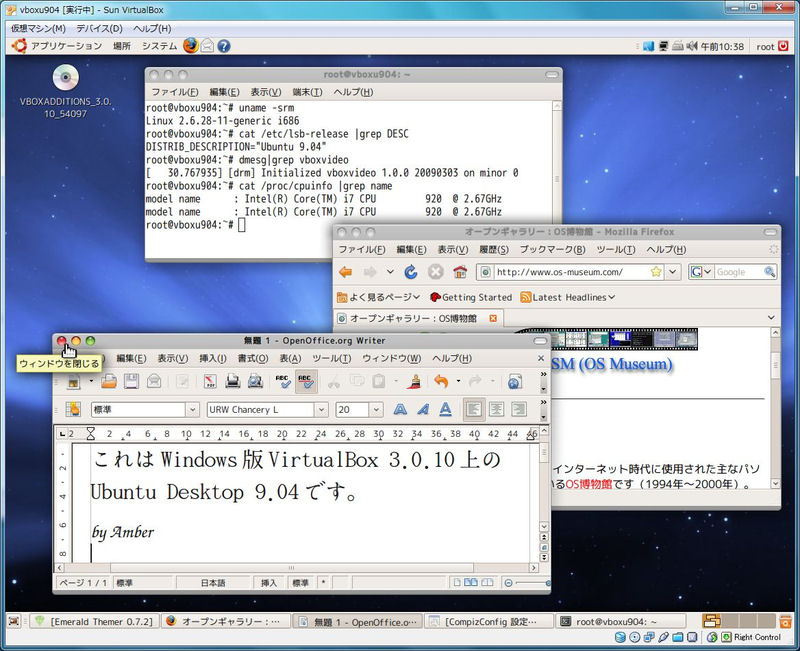Open the Firefox search engine dropdown
This screenshot has width=800, height=651.
pyautogui.click(x=708, y=272)
